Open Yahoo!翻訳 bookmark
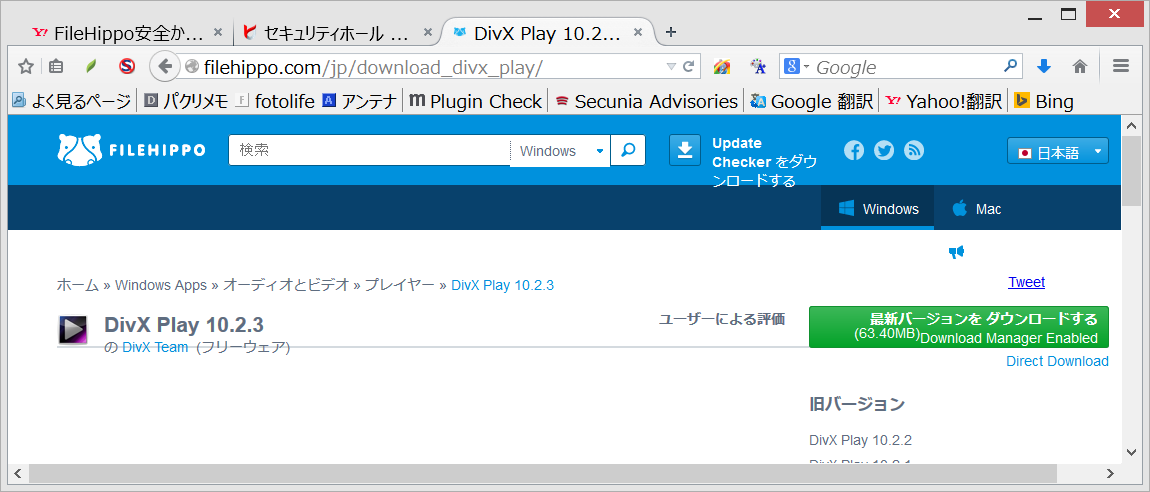The height and width of the screenshot is (492, 1150). (x=944, y=101)
